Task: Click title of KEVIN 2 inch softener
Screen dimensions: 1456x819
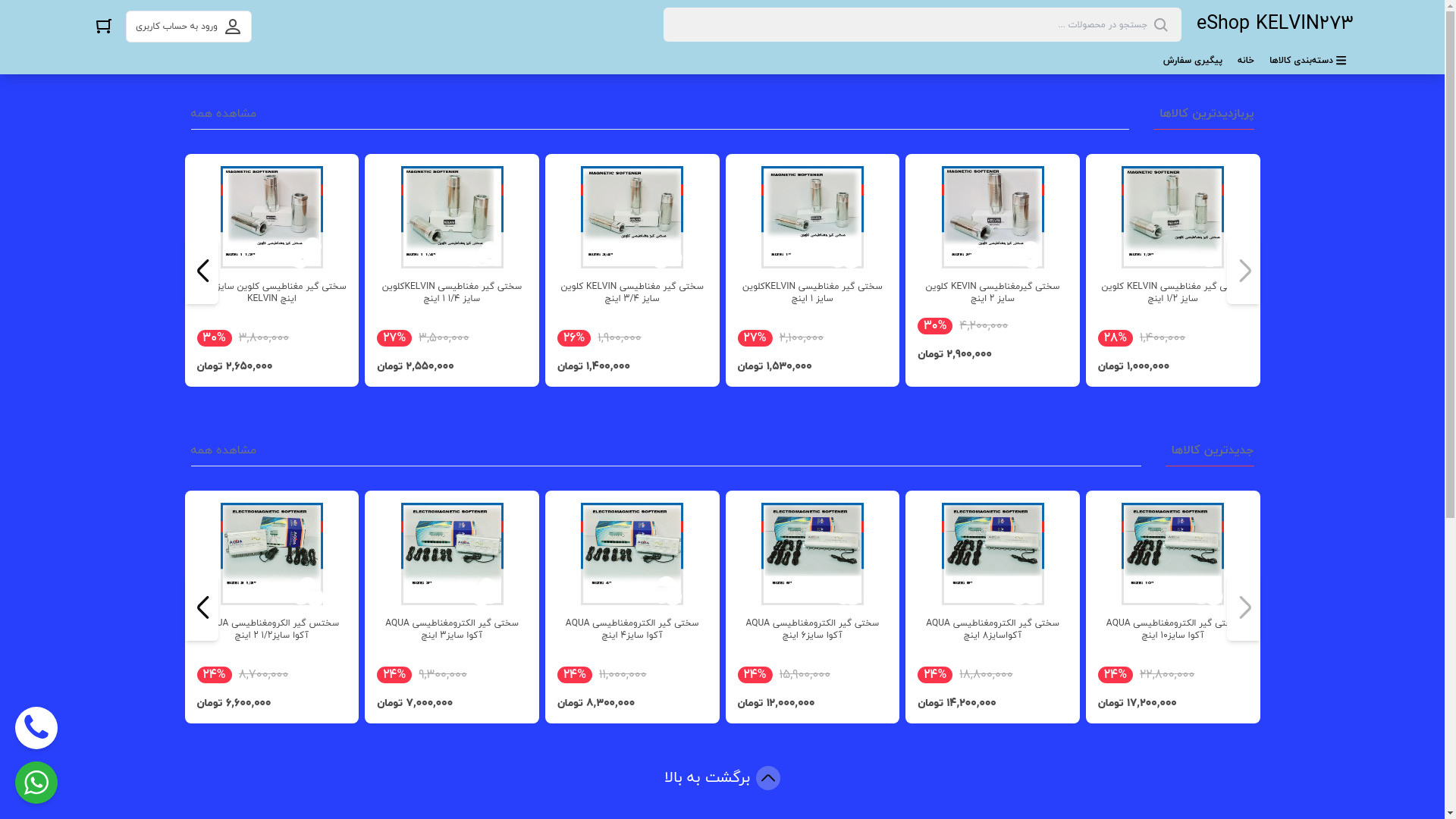Action: [993, 293]
